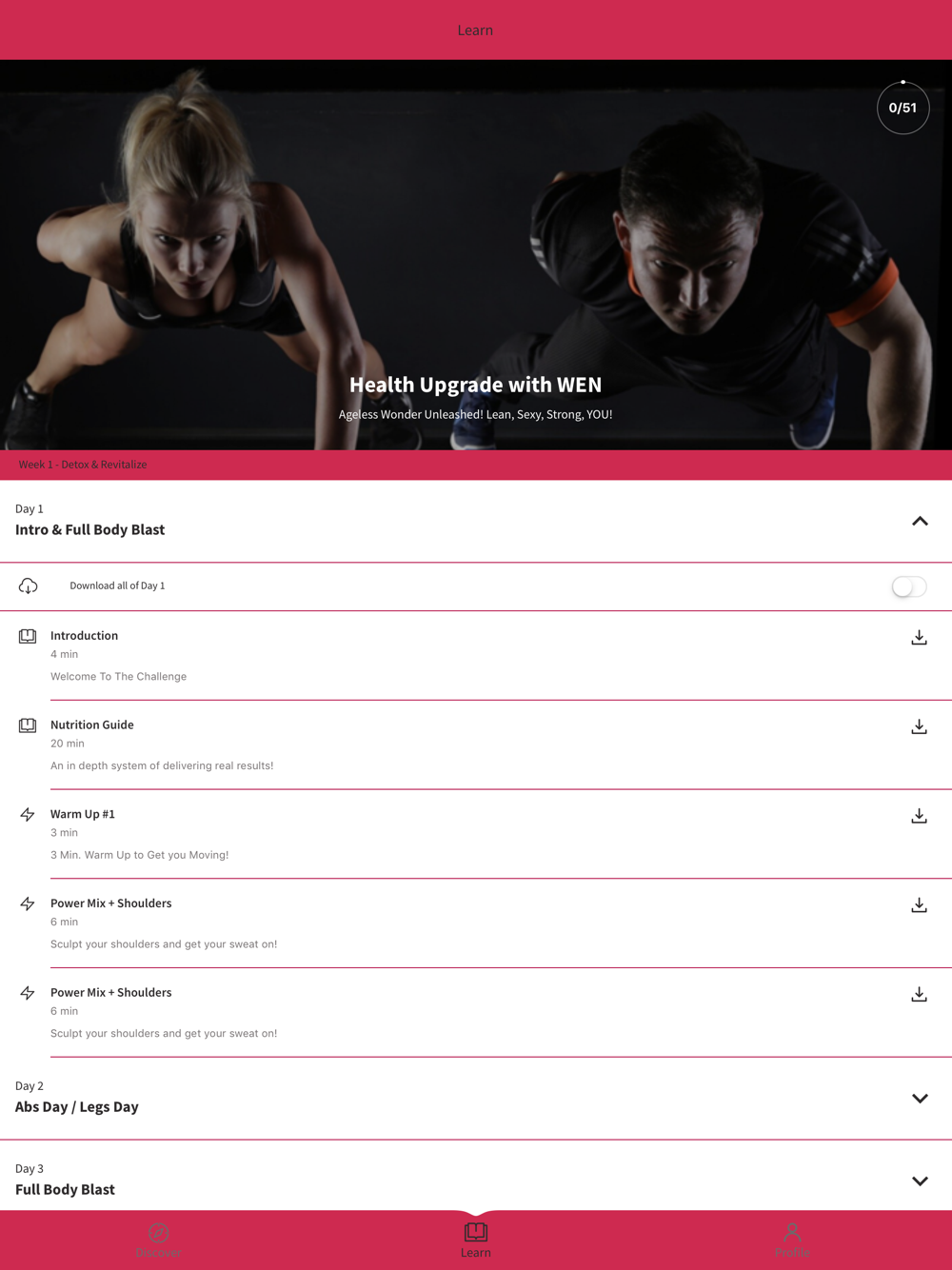Screen dimensions: 952x1270
Task: Download the Nutrition Guide lesson
Action: [x=919, y=726]
